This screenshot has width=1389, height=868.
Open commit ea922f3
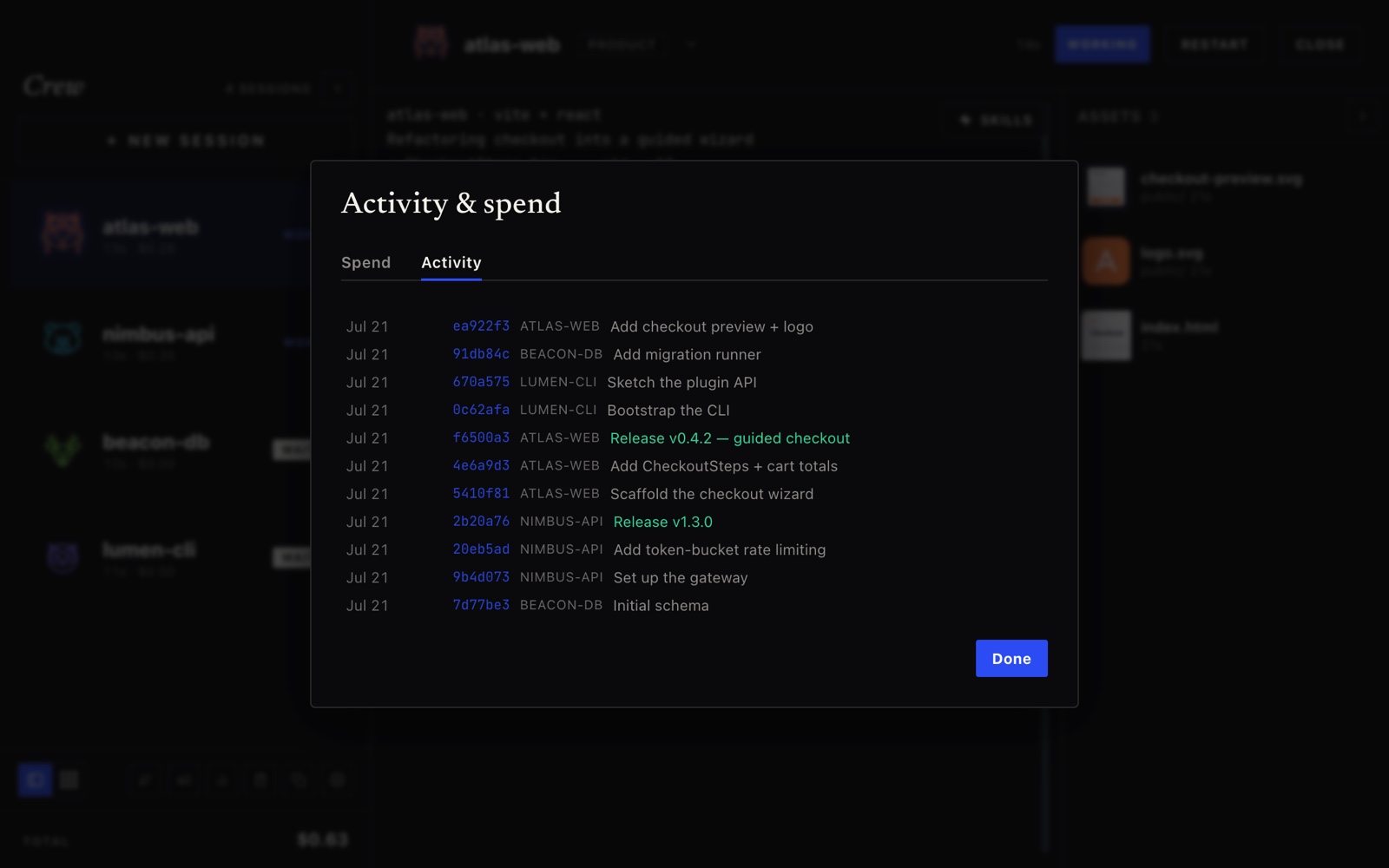click(x=481, y=326)
